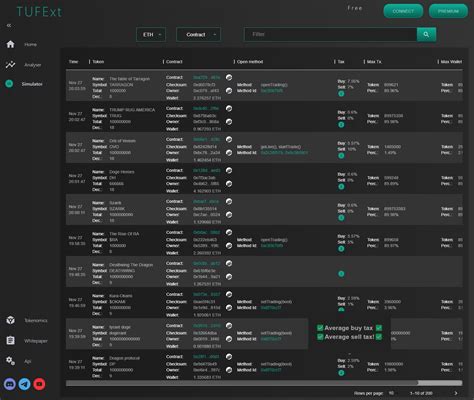
Task: Click green tax info circle in TARRAGON row
Action: tap(341, 94)
